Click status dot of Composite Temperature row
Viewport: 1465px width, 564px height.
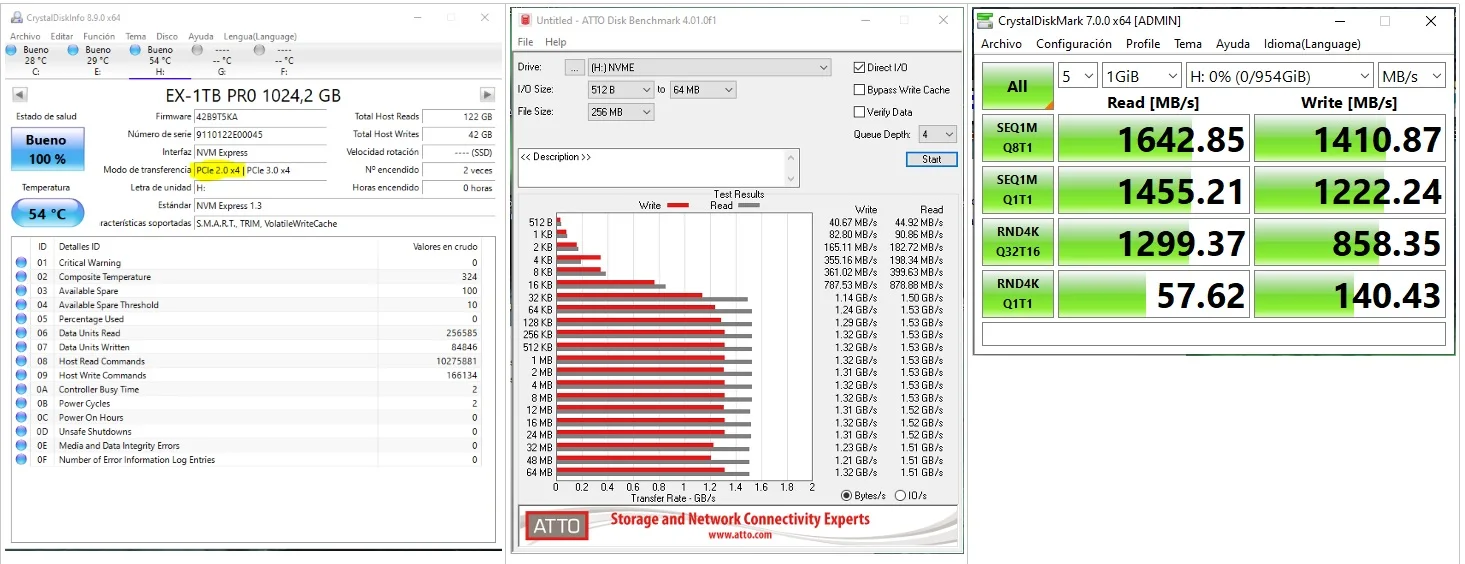pyautogui.click(x=21, y=277)
